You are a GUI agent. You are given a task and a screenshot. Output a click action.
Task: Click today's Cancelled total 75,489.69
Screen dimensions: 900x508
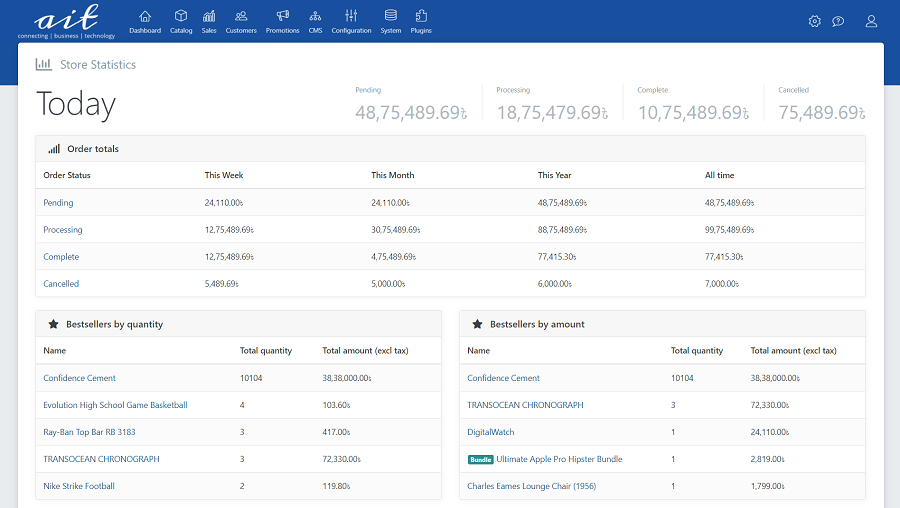822,113
